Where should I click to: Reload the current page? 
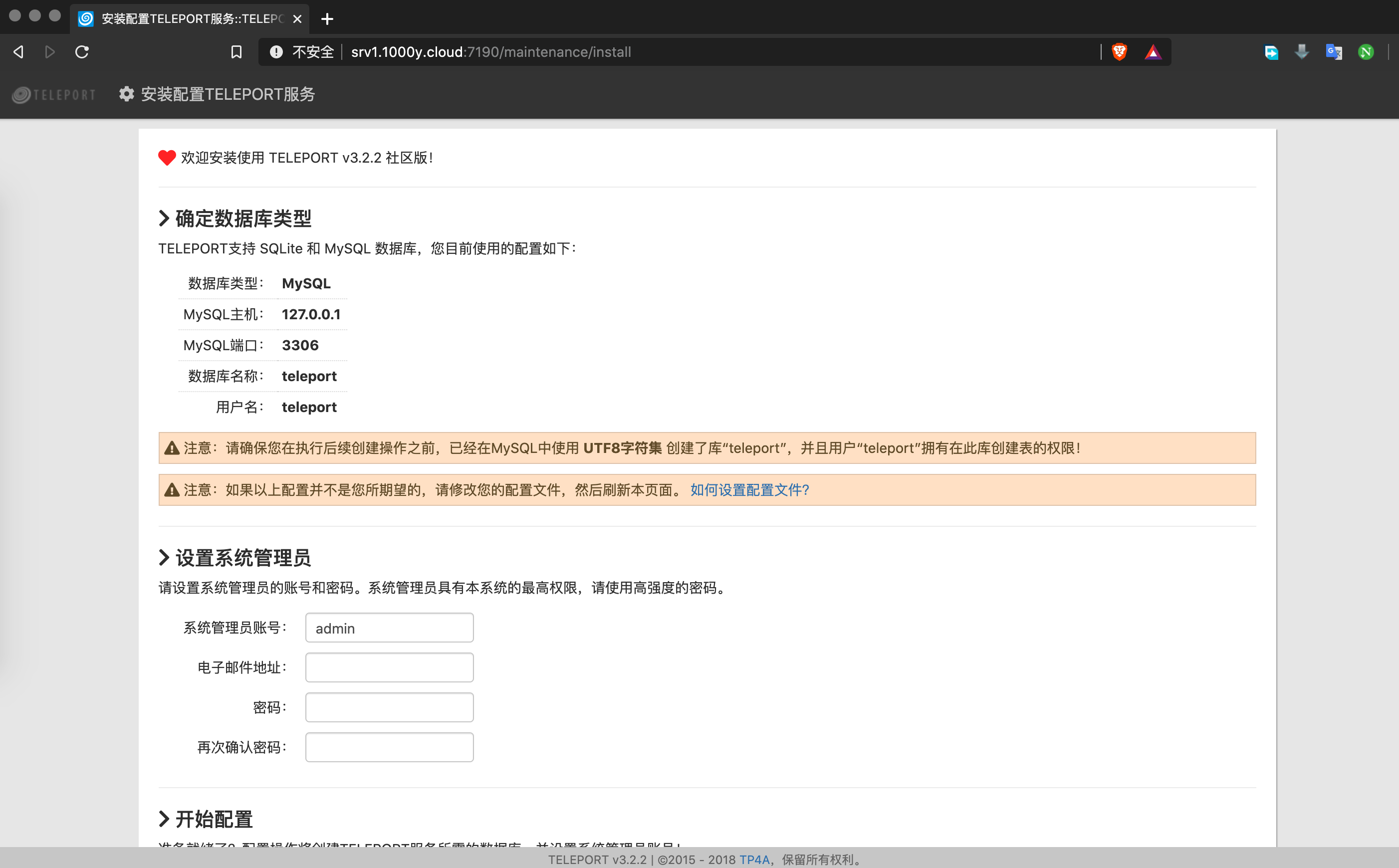pos(82,52)
